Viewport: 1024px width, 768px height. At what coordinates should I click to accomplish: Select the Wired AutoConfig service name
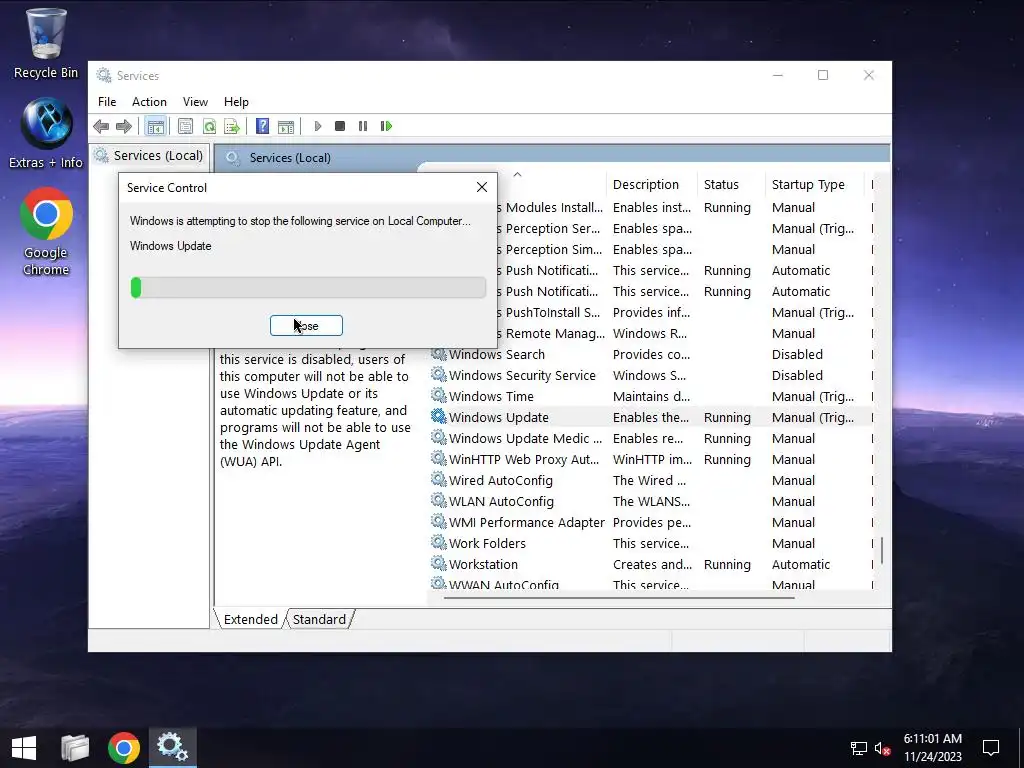[500, 480]
